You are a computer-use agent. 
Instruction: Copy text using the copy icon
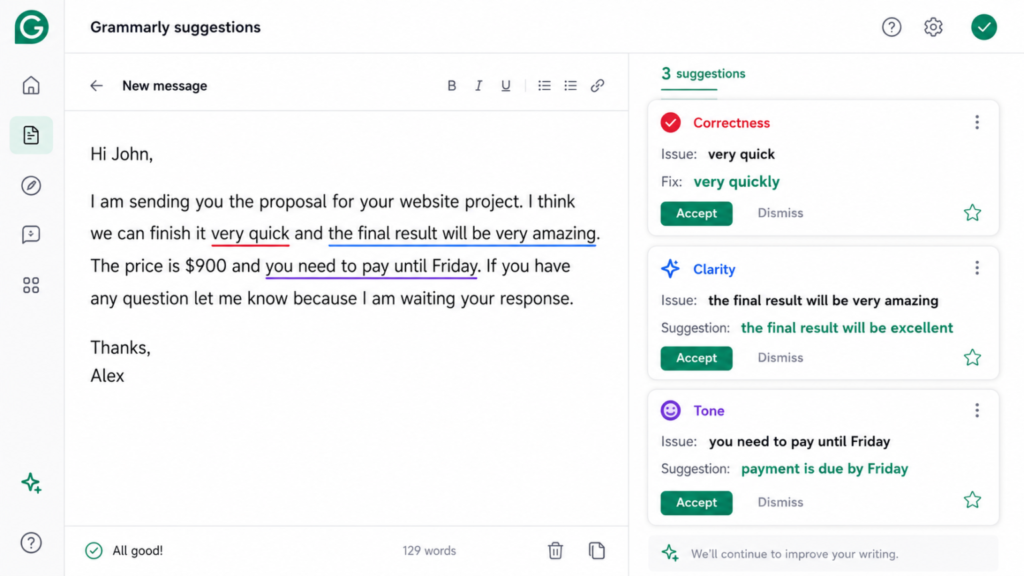coord(596,551)
